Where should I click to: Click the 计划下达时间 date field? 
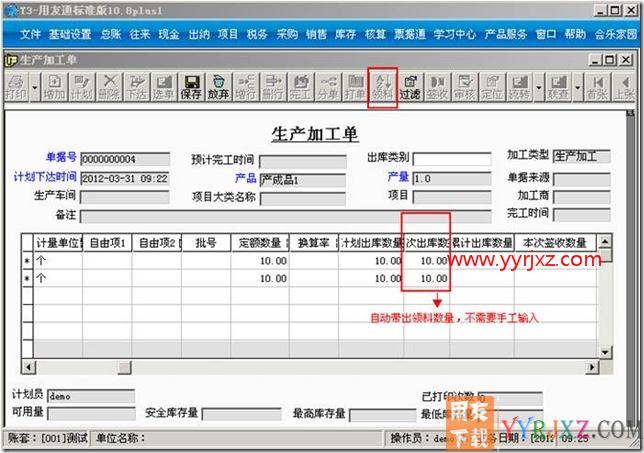[125, 178]
